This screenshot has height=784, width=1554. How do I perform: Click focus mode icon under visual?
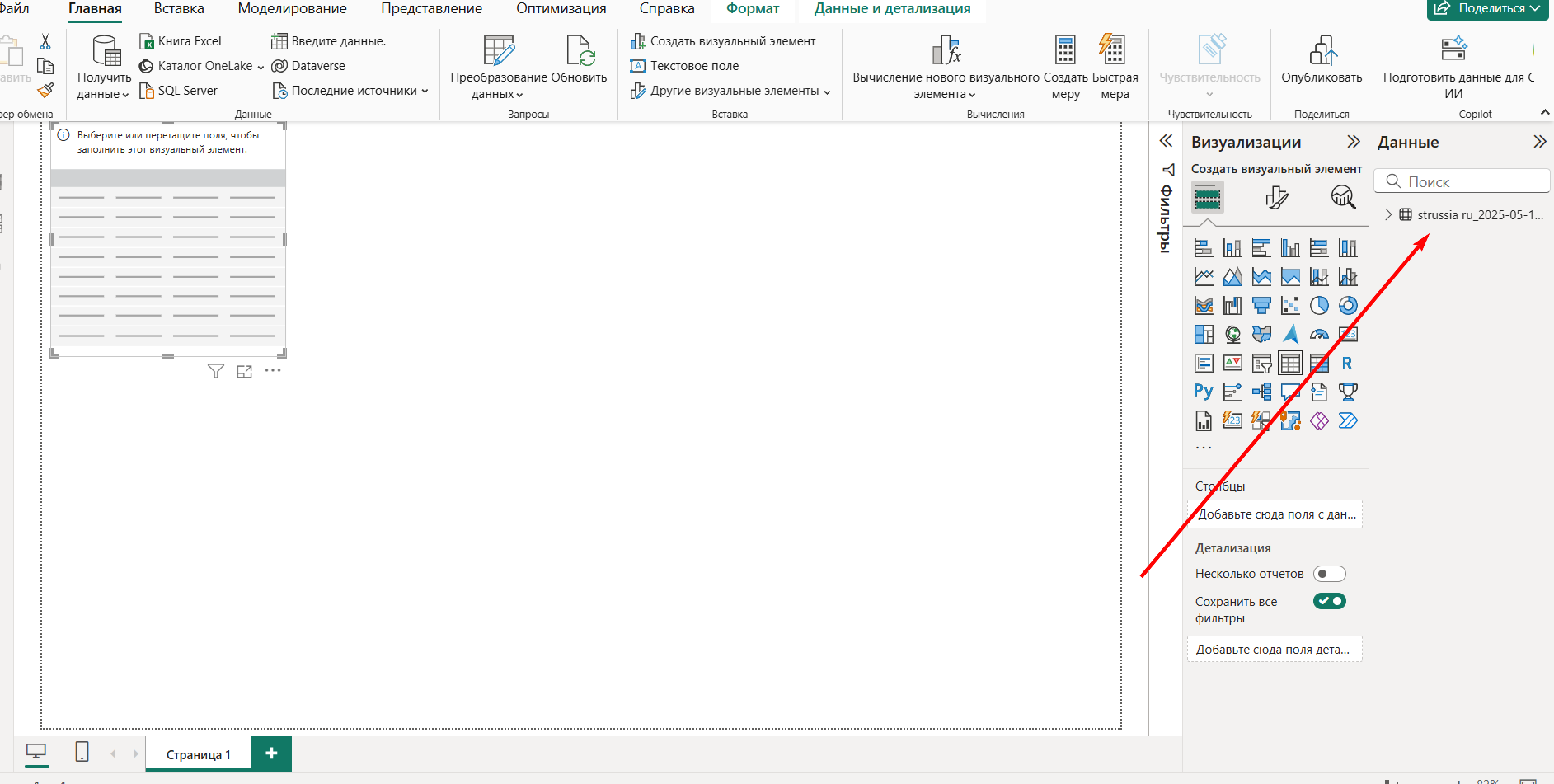[244, 372]
